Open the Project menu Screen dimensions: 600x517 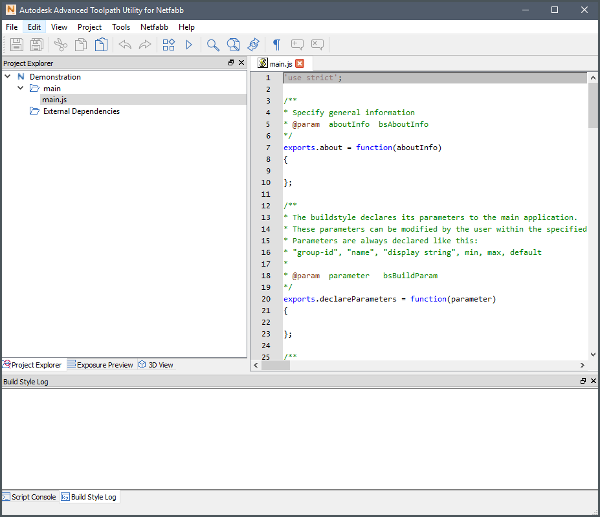[x=90, y=27]
